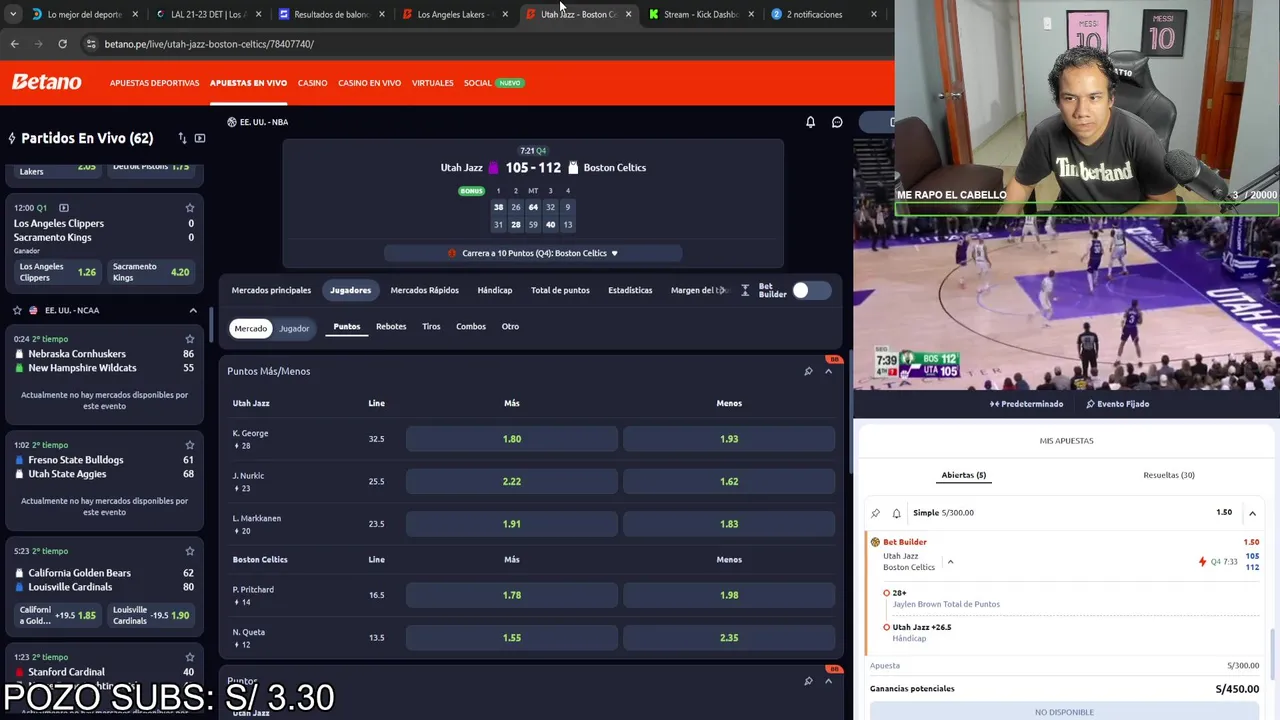The height and width of the screenshot is (720, 1280).
Task: Select the Mercado view option
Action: pyautogui.click(x=251, y=328)
